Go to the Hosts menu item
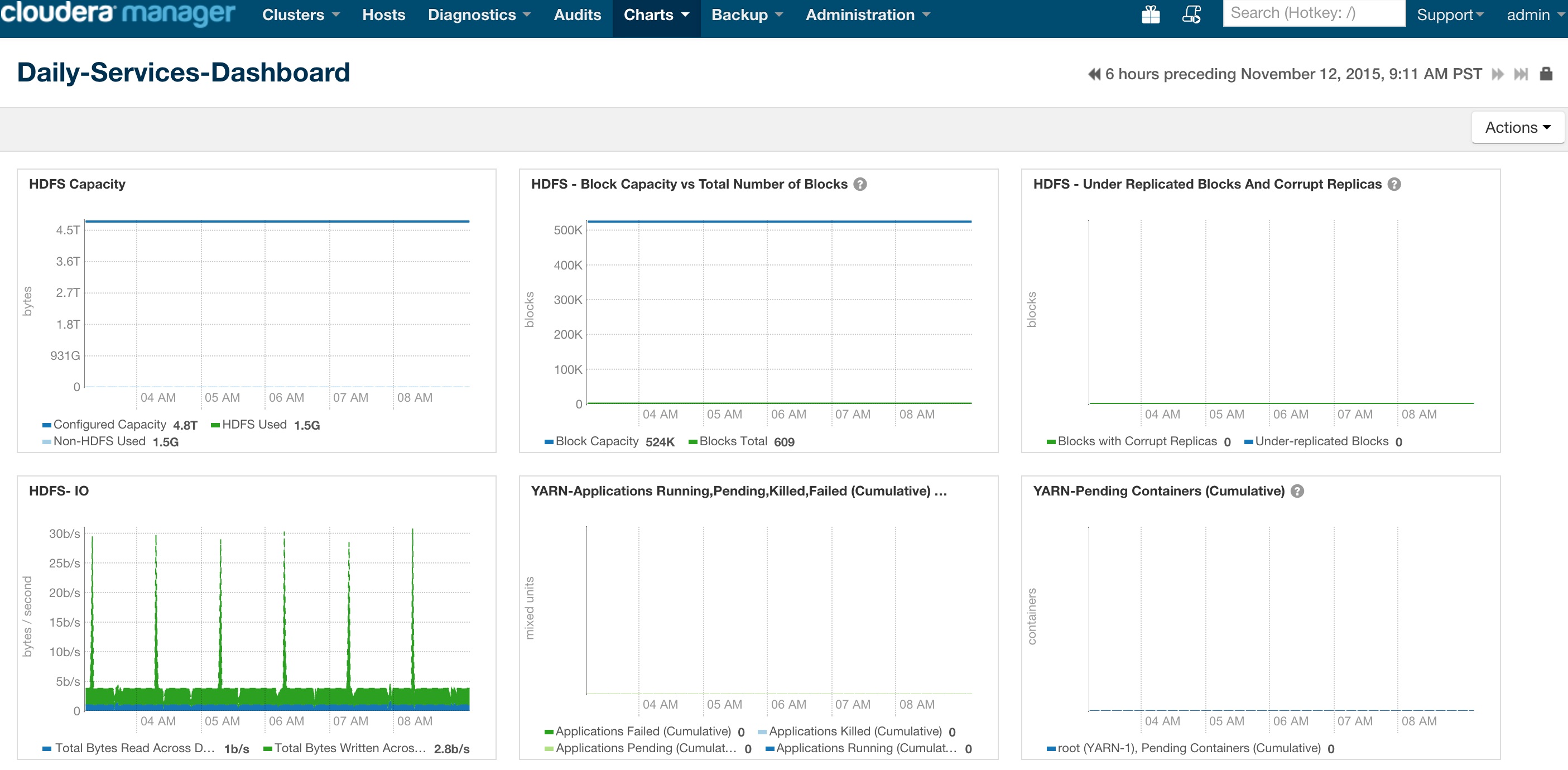The height and width of the screenshot is (770, 1568). point(383,15)
